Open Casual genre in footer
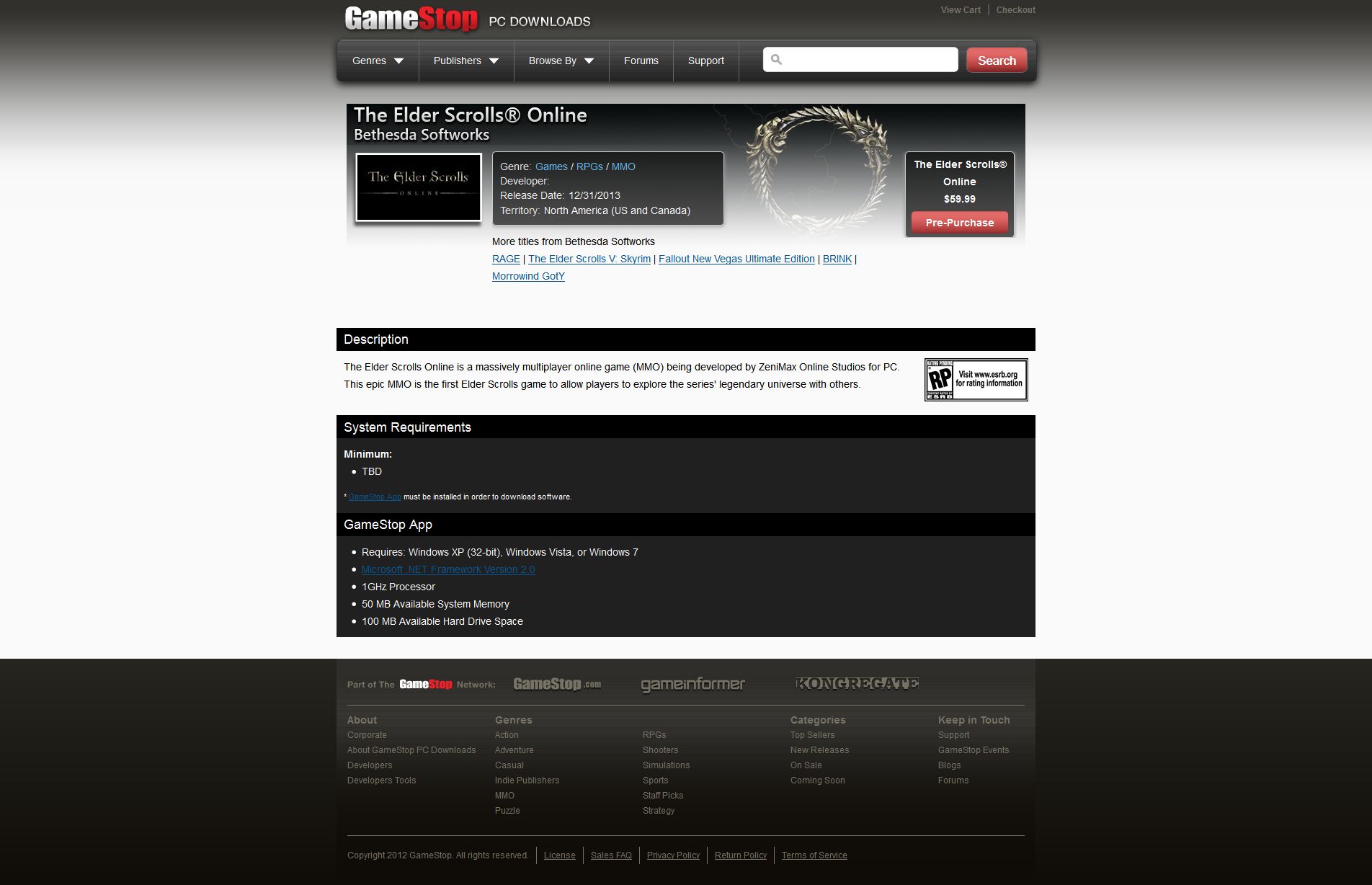The width and height of the screenshot is (1372, 885). coord(509,765)
